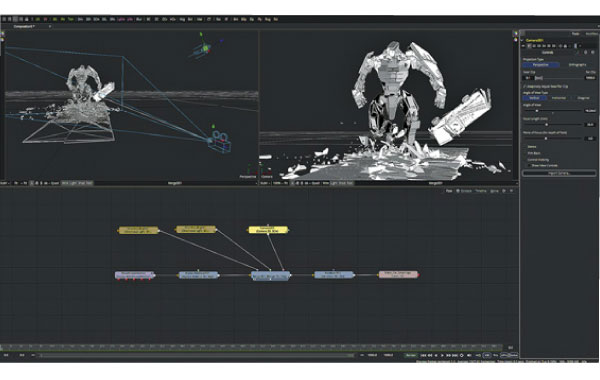Step forward one frame
600x380 pixels.
point(448,356)
